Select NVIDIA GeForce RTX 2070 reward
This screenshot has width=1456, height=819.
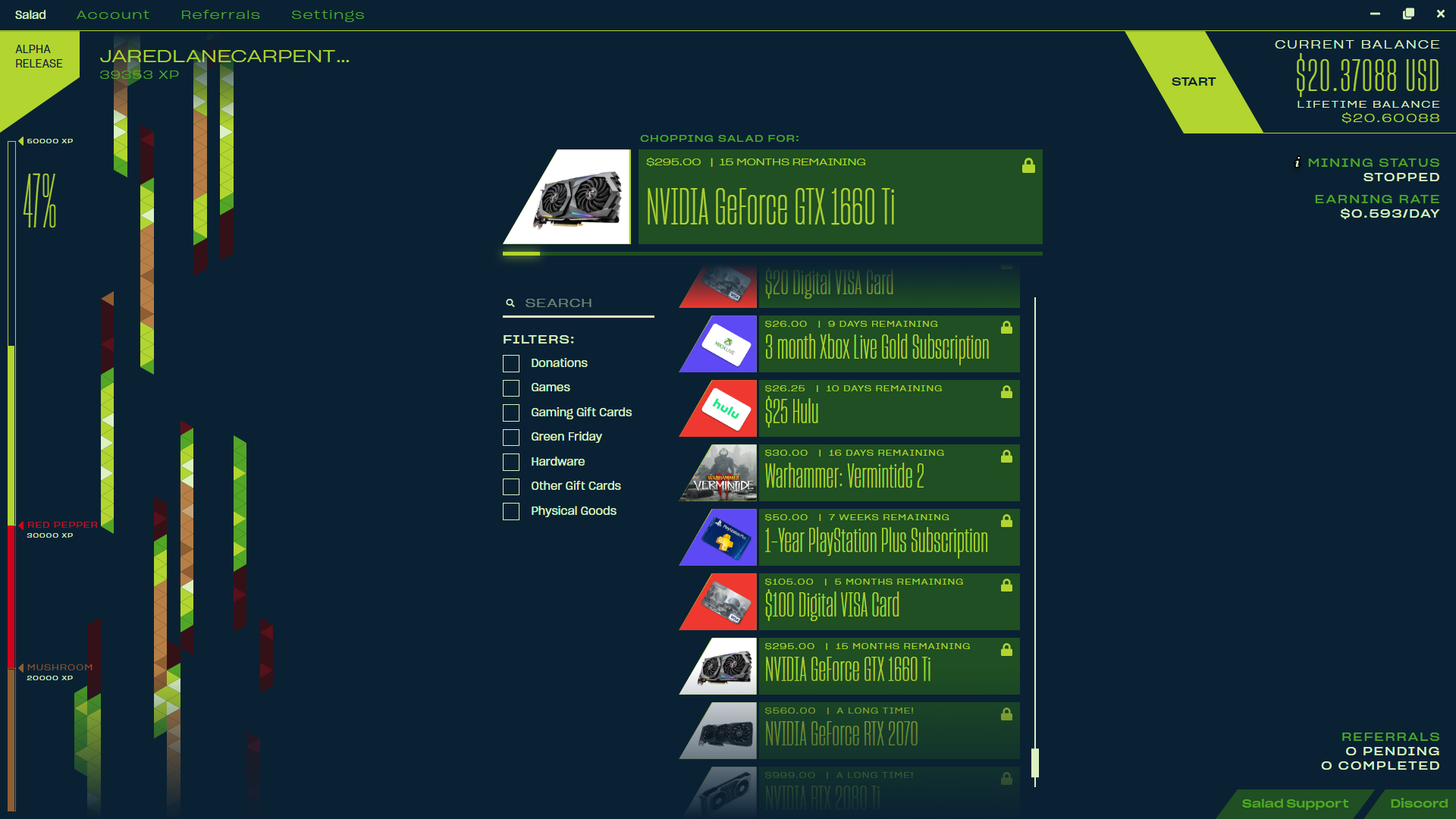pos(889,731)
